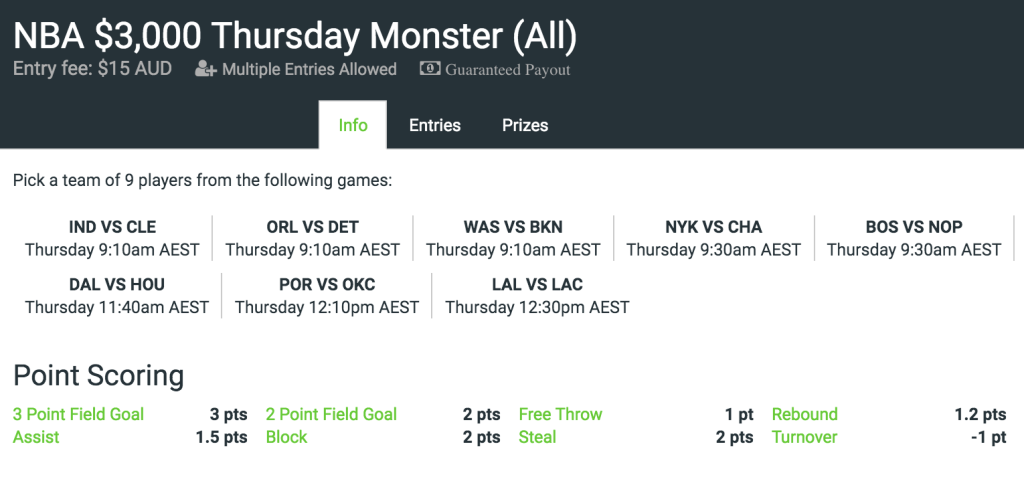Click the Guaranteed Payout money icon
Screen dimensions: 1024x487
click(430, 68)
